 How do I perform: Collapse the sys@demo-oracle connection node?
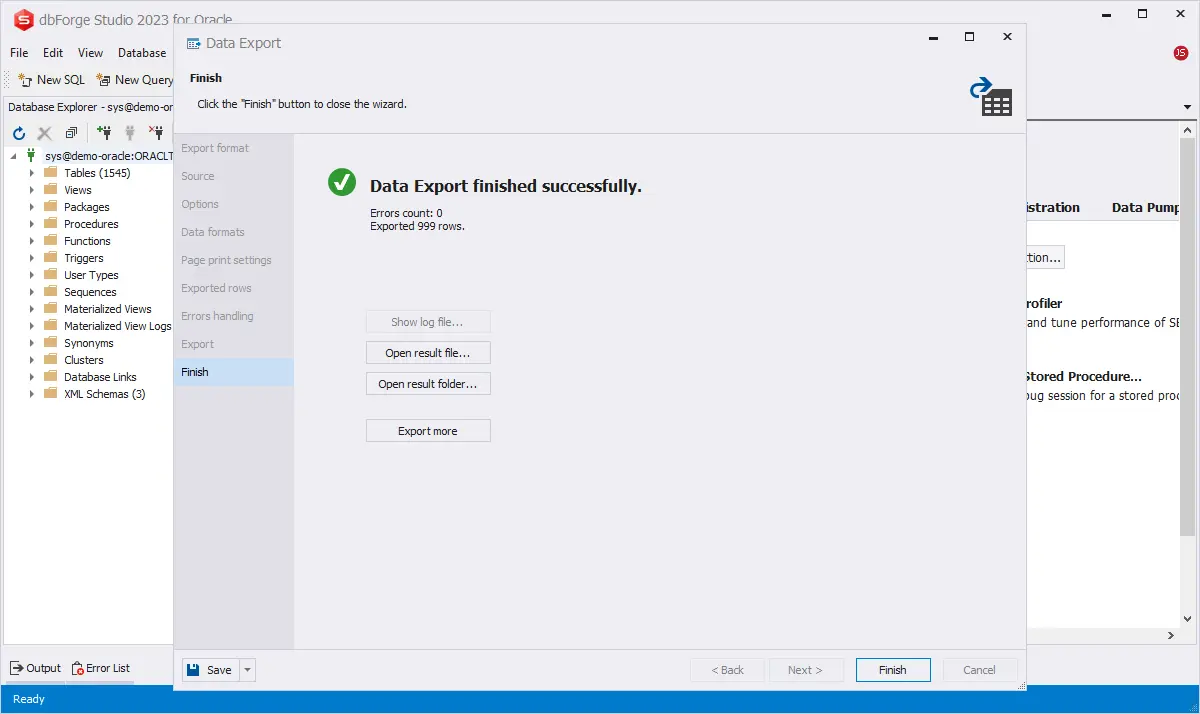tap(13, 156)
